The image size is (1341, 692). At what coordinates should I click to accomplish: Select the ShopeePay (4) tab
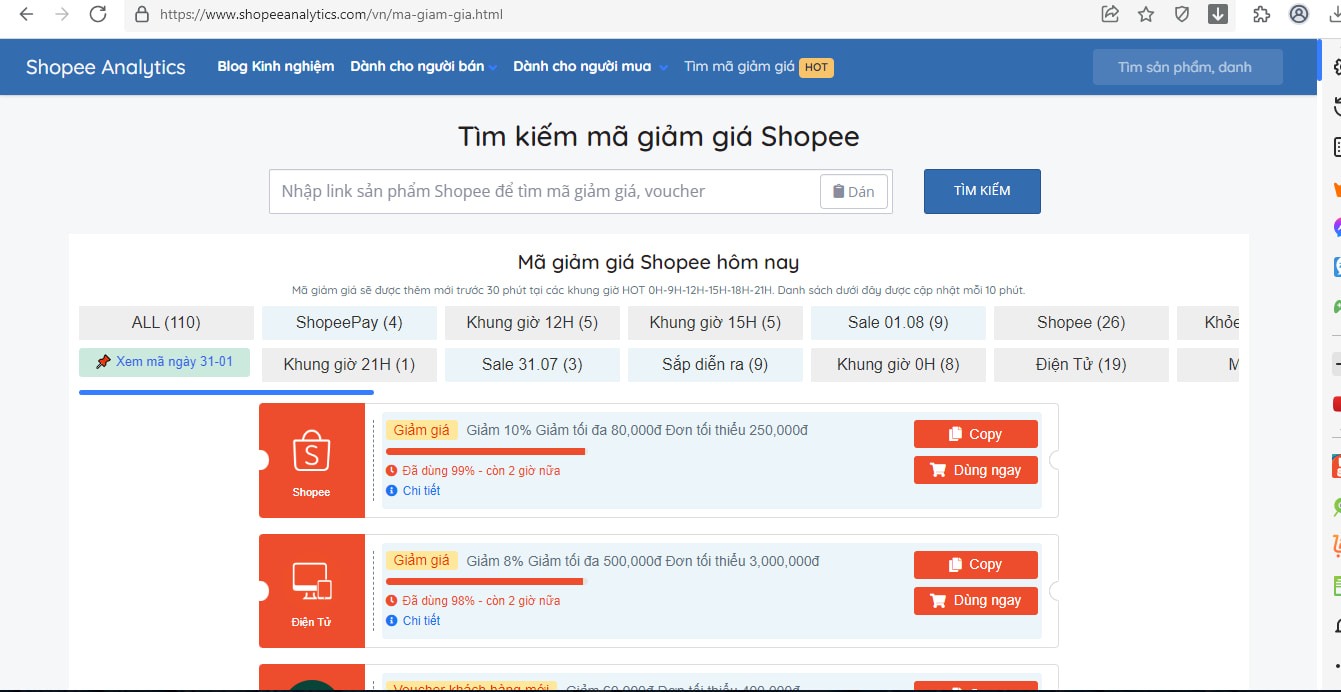pos(349,323)
